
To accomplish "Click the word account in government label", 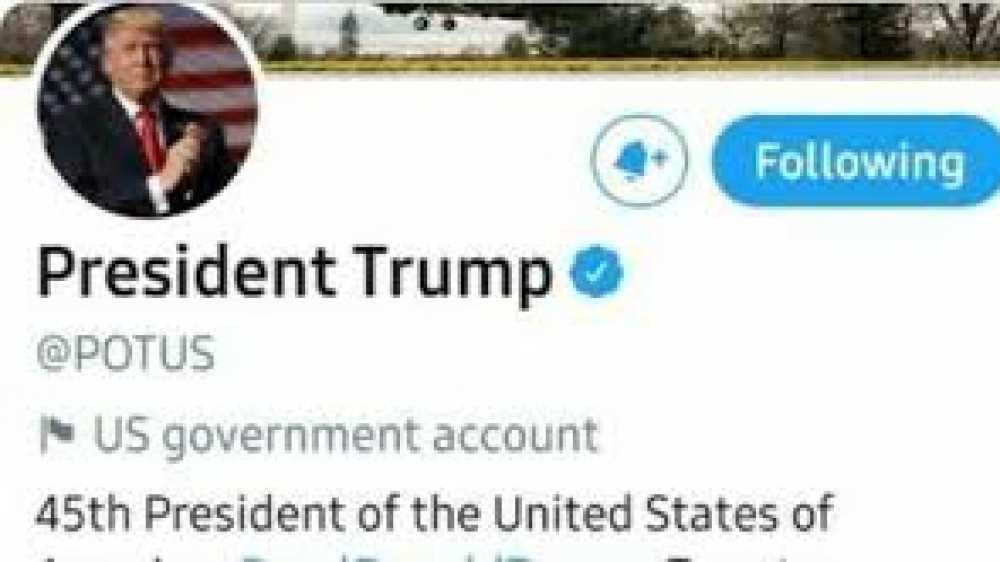I will [515, 436].
